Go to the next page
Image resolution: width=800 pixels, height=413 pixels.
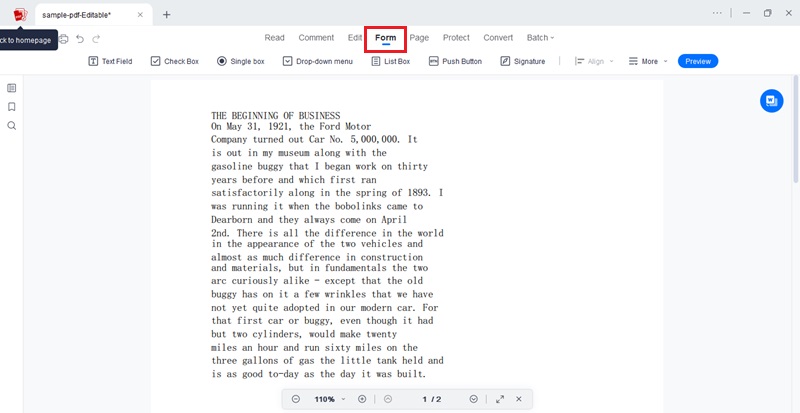(x=473, y=399)
